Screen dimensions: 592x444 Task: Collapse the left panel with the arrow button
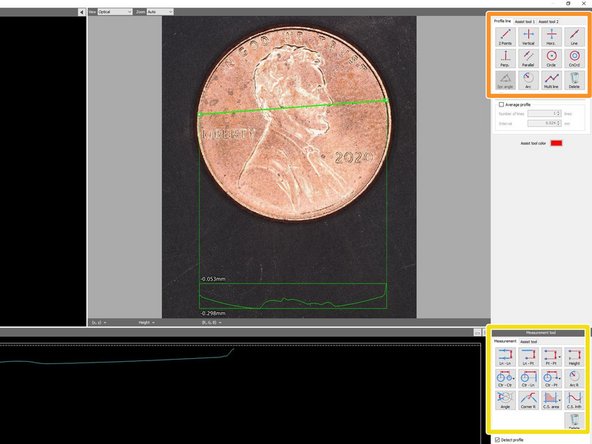pos(82,12)
